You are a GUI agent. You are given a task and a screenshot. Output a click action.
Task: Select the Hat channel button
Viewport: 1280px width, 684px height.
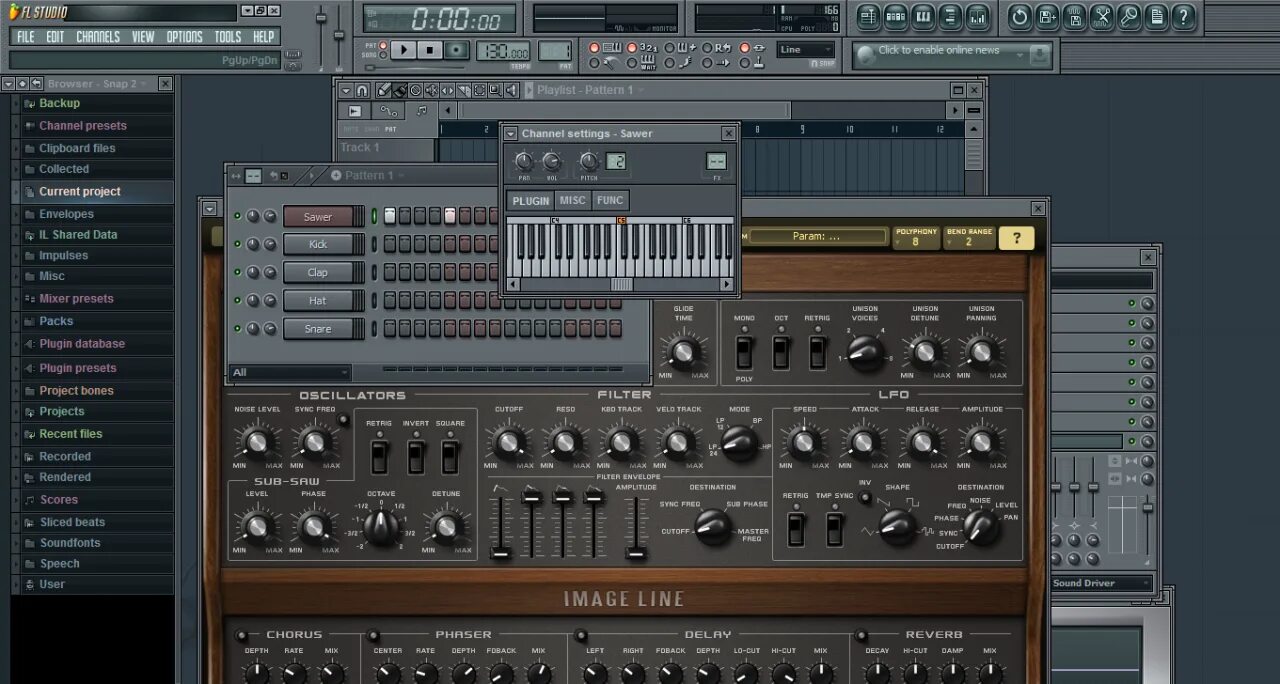tap(318, 300)
